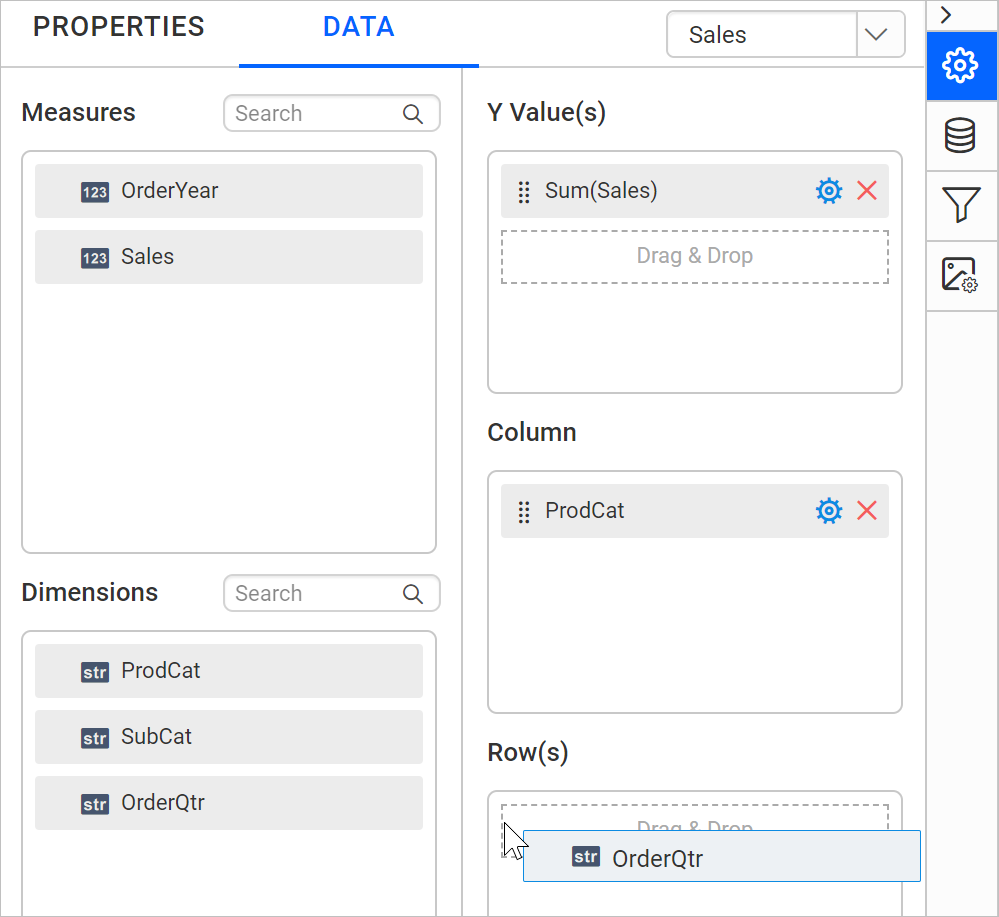This screenshot has width=999, height=917.
Task: Select the SubCat dimension
Action: tap(228, 737)
